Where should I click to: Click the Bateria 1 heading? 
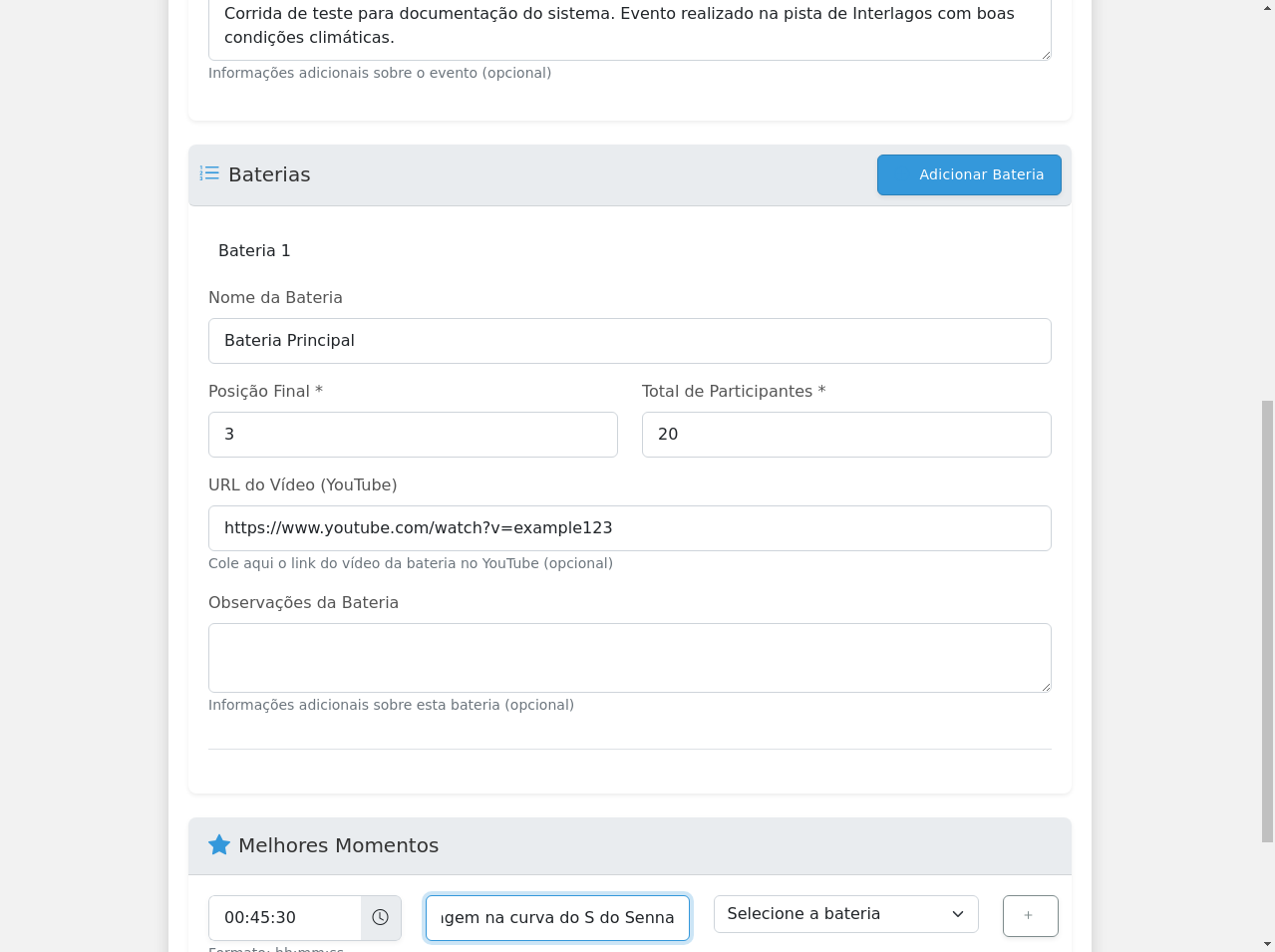point(254,251)
